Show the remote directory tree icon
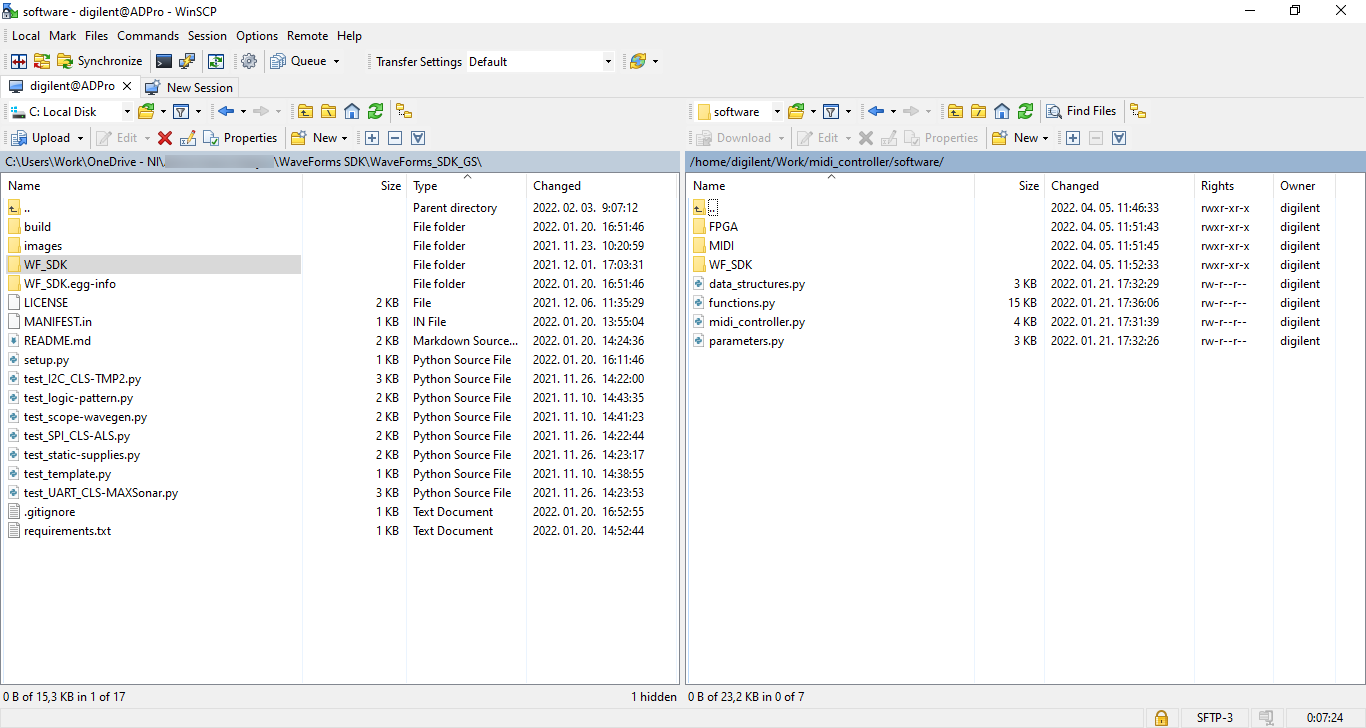Image resolution: width=1366 pixels, height=728 pixels. pyautogui.click(x=1138, y=111)
